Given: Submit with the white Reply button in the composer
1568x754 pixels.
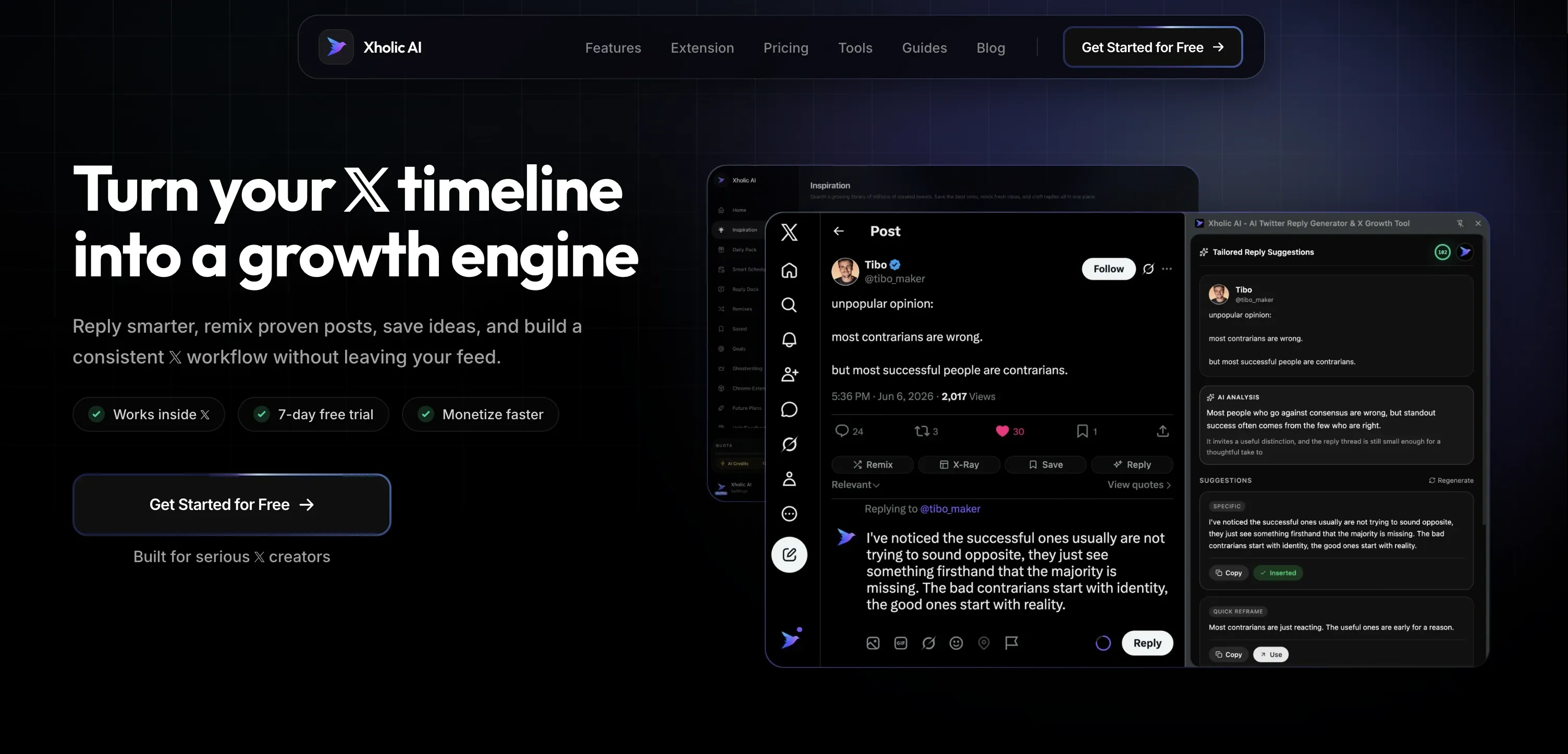Looking at the screenshot, I should [x=1147, y=642].
